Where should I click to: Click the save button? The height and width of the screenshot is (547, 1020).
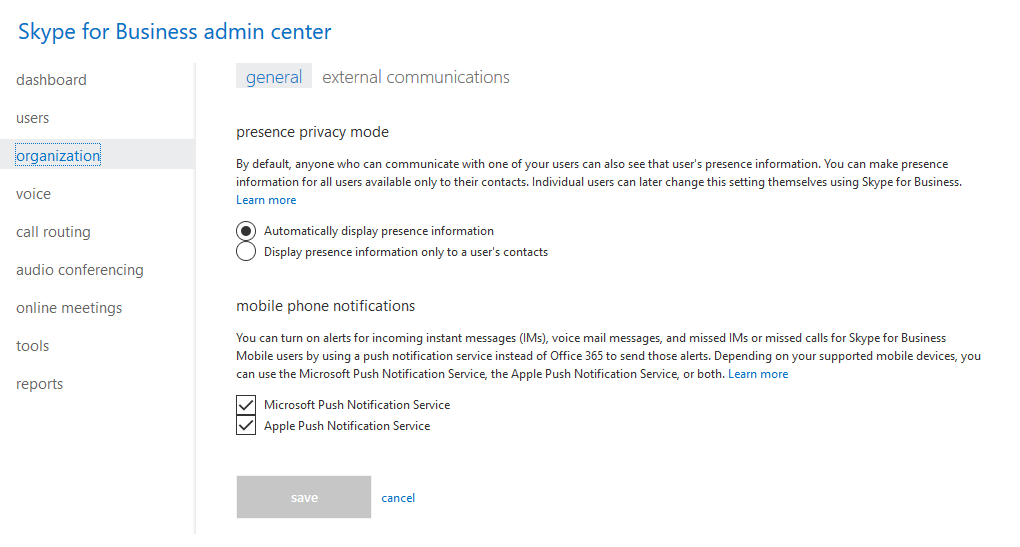[x=304, y=497]
